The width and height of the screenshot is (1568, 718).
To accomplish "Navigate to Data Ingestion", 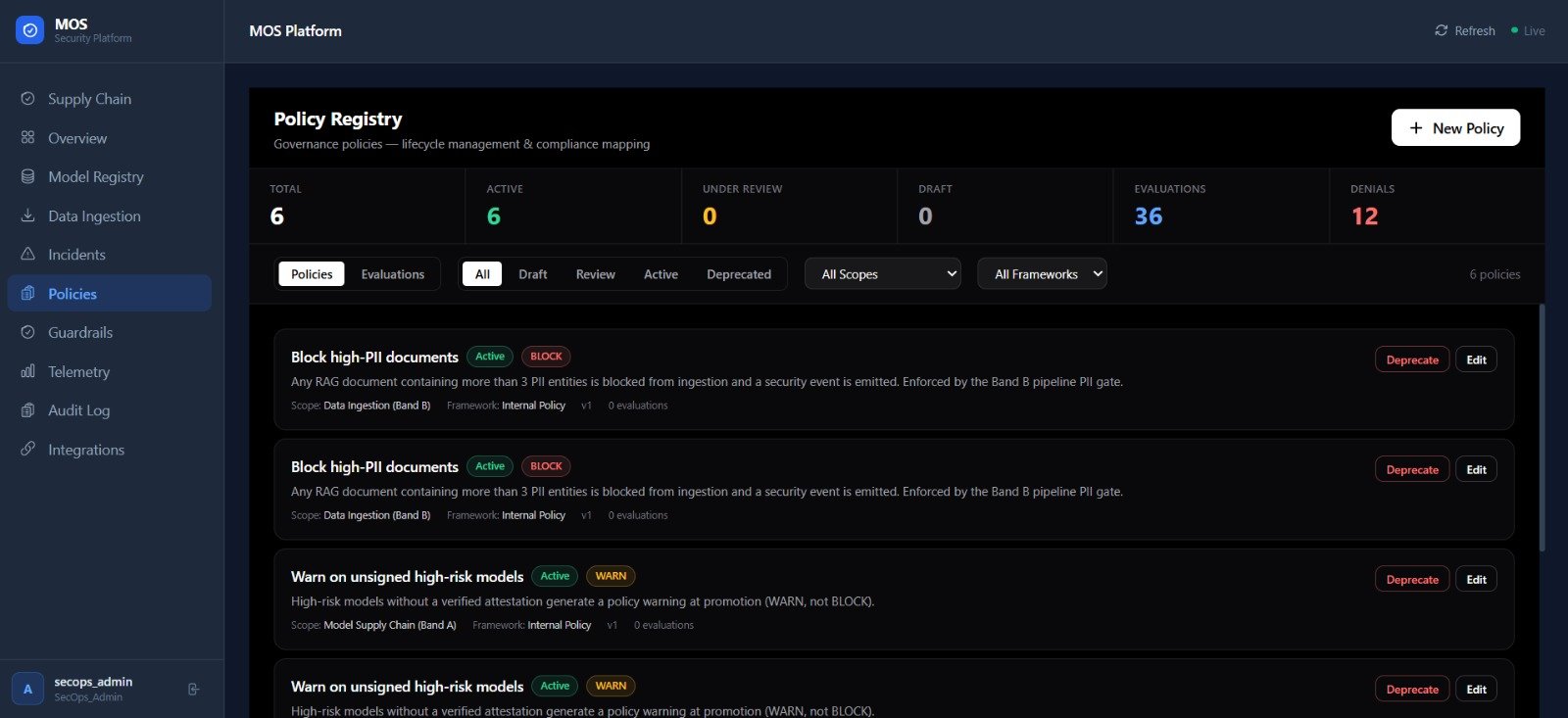I will click(x=109, y=215).
